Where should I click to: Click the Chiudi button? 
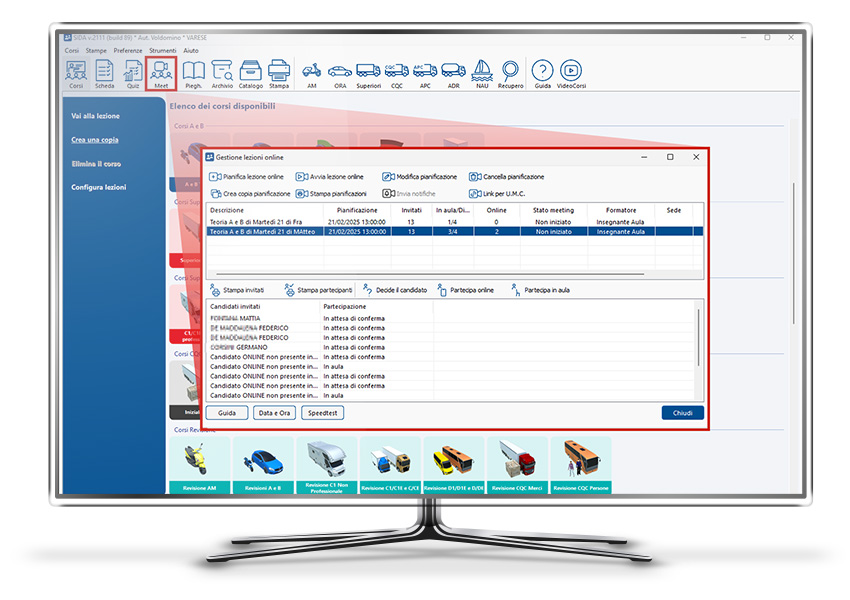[x=682, y=412]
